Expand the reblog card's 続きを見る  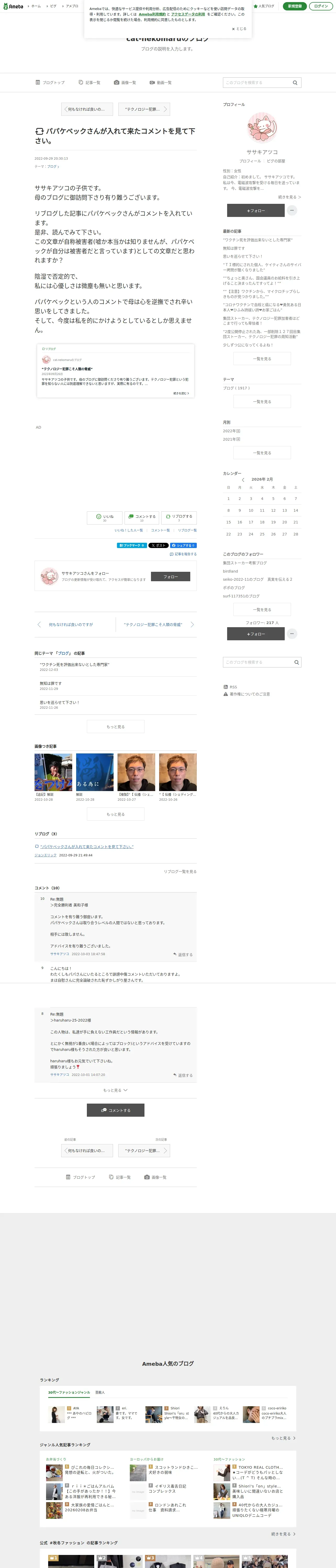(181, 393)
